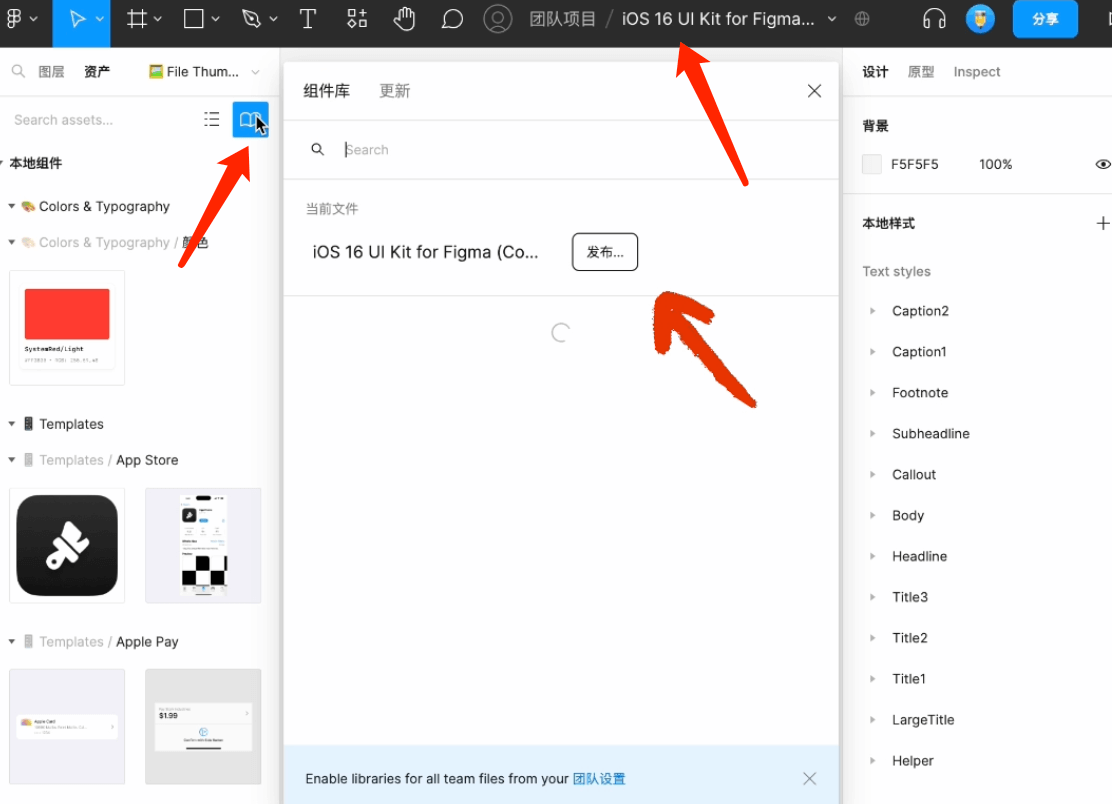
Task: Open the 团队设置 link
Action: tap(599, 779)
